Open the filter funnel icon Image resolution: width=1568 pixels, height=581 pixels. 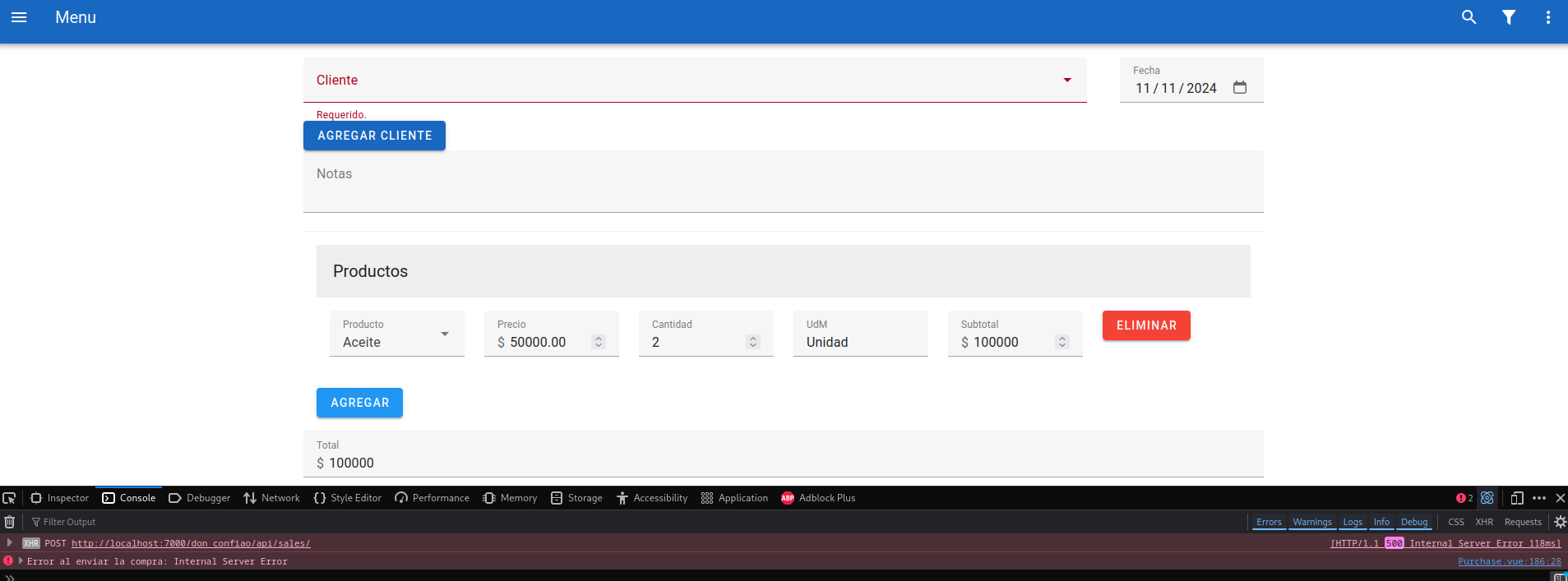[x=1508, y=17]
